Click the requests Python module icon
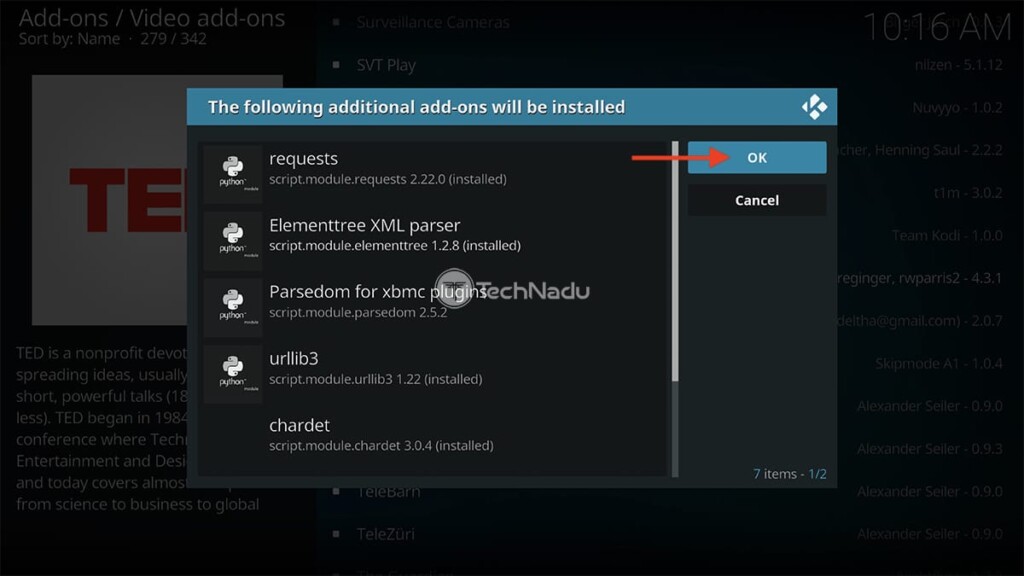The width and height of the screenshot is (1024, 576). click(233, 172)
